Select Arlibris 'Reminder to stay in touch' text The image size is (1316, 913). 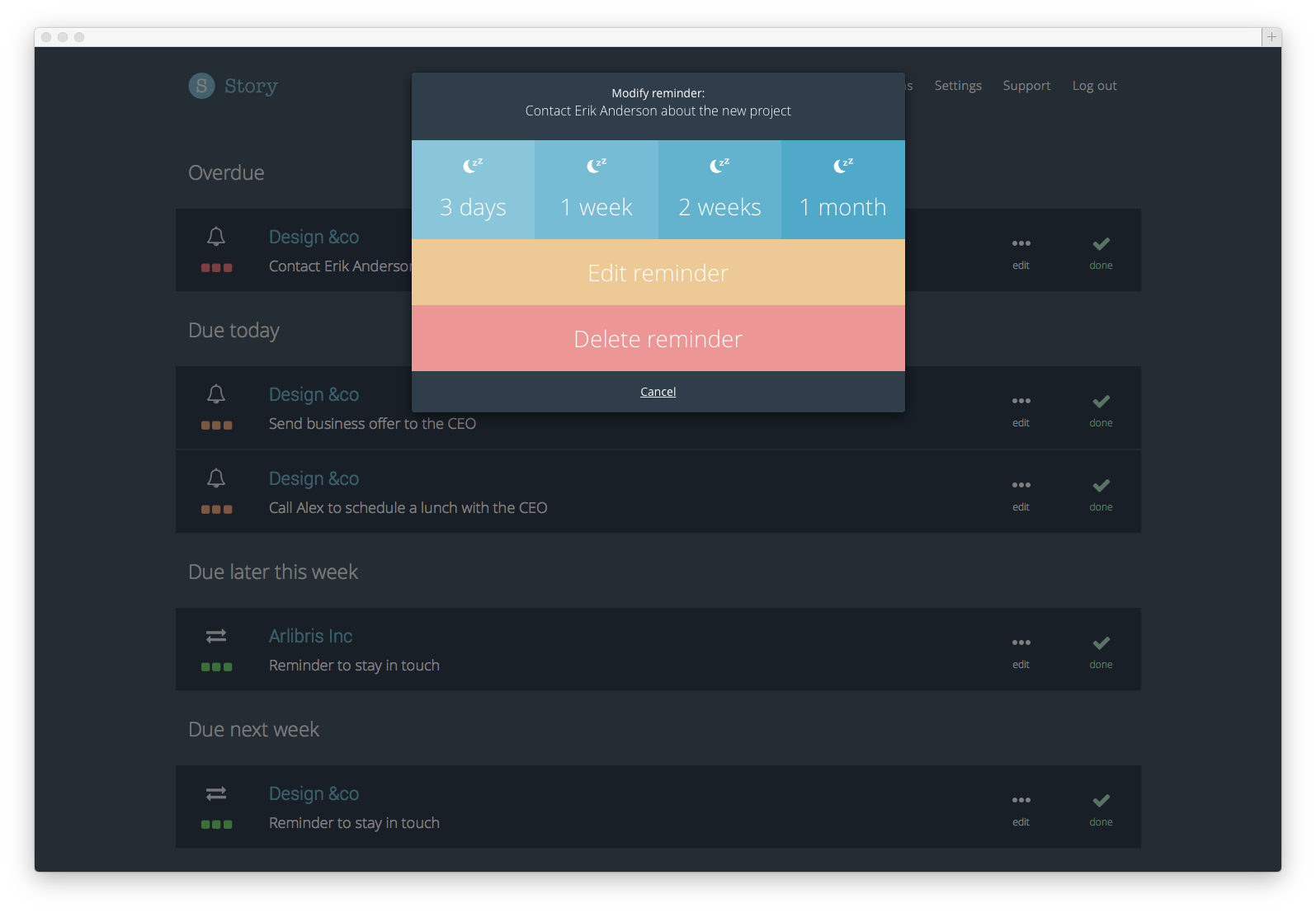[354, 666]
